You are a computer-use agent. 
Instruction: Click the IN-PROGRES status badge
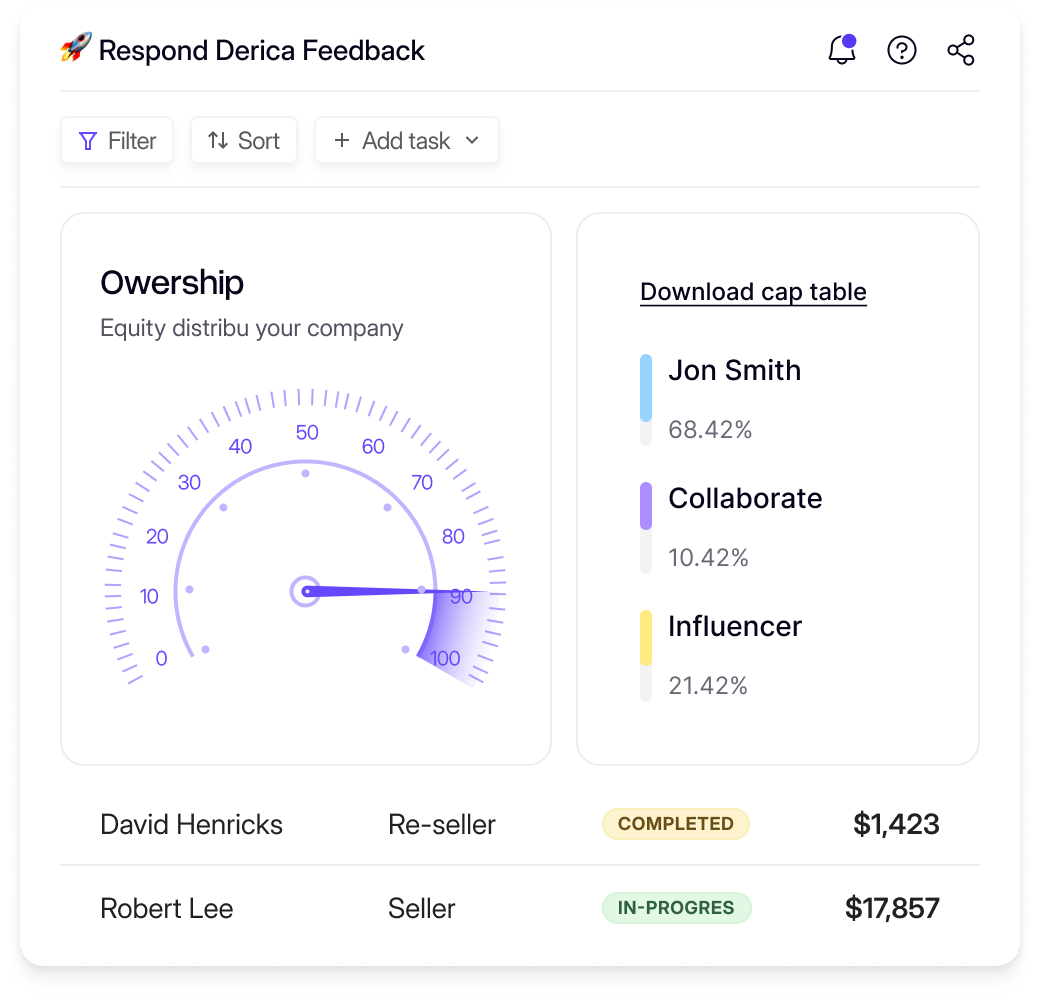click(677, 908)
